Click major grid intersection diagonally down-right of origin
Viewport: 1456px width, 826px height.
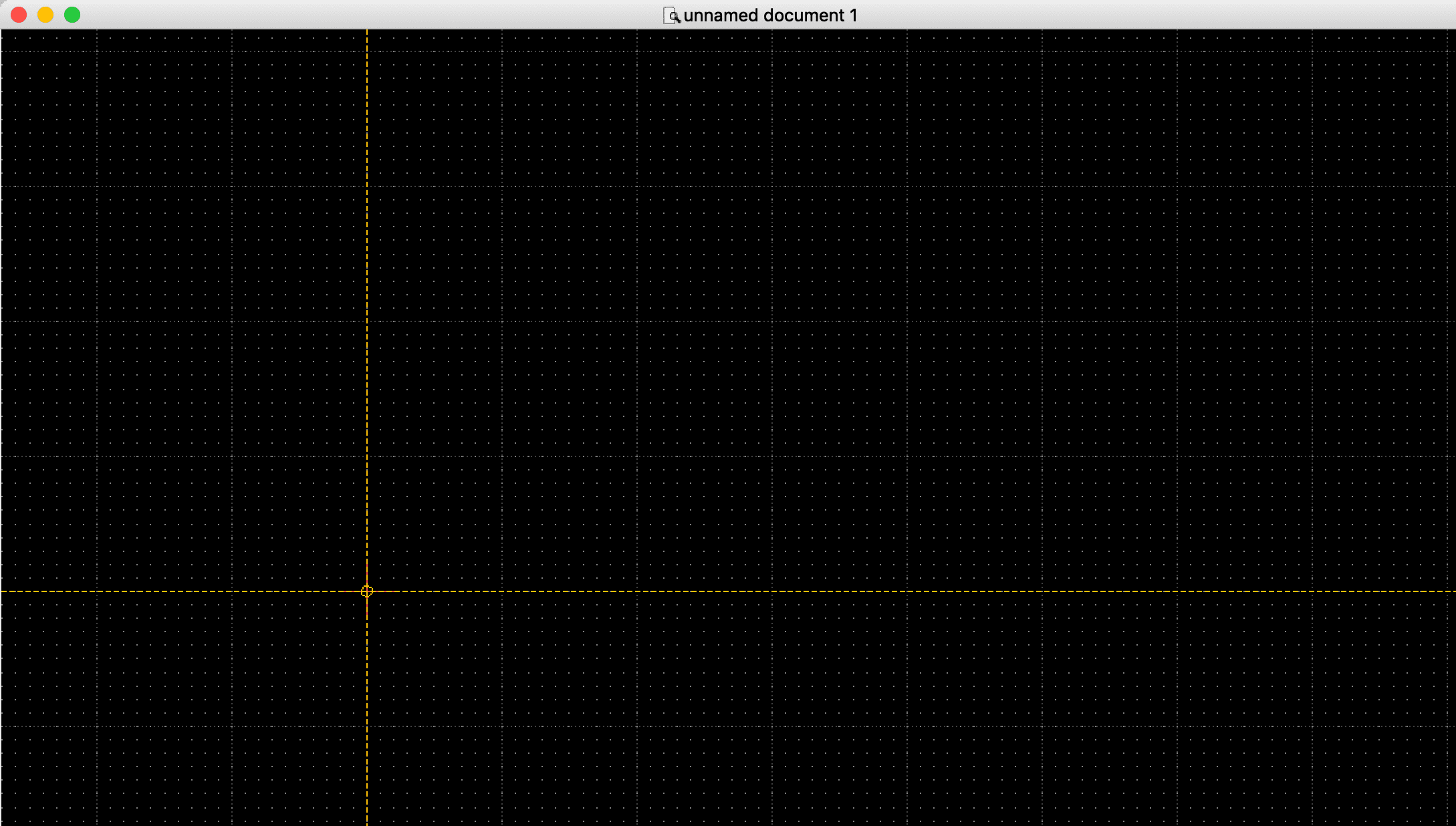point(502,726)
